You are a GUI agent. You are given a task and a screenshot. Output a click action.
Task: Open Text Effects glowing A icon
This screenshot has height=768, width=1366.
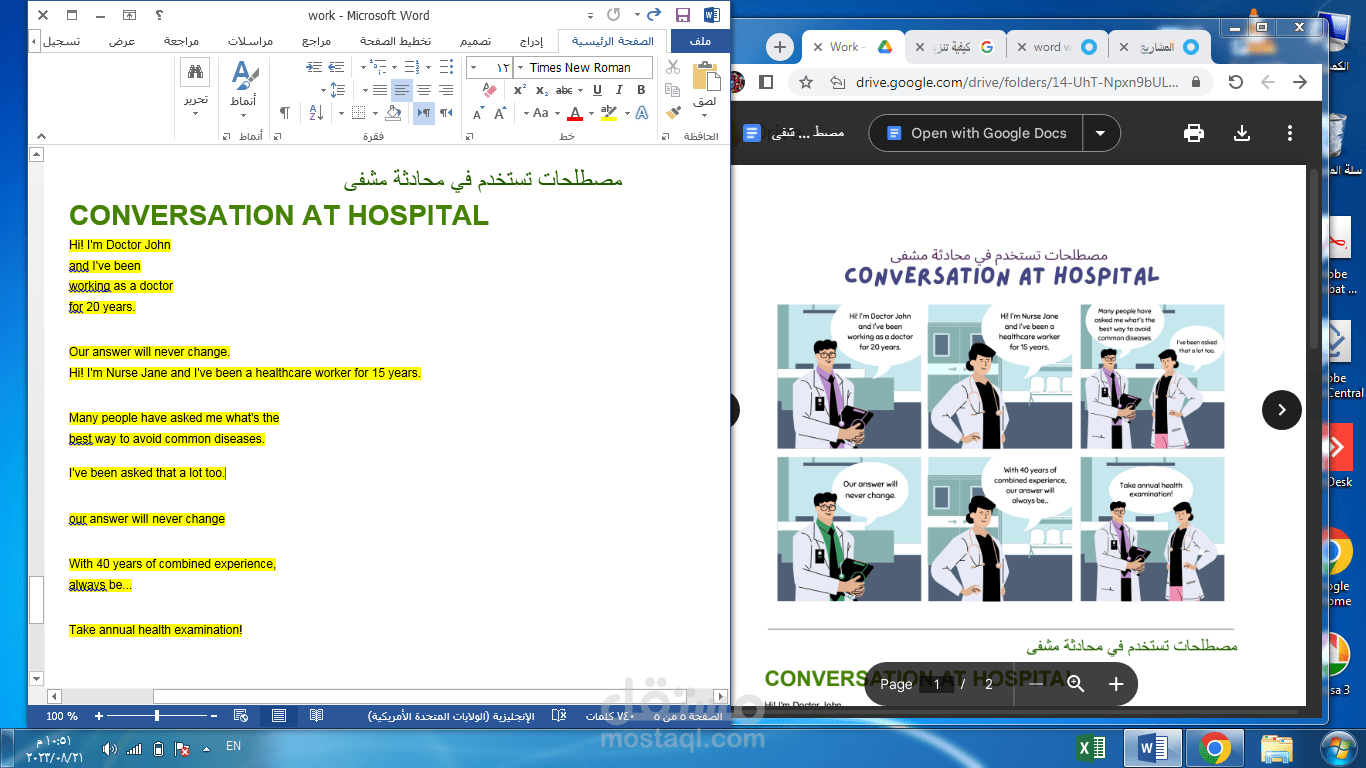[642, 113]
